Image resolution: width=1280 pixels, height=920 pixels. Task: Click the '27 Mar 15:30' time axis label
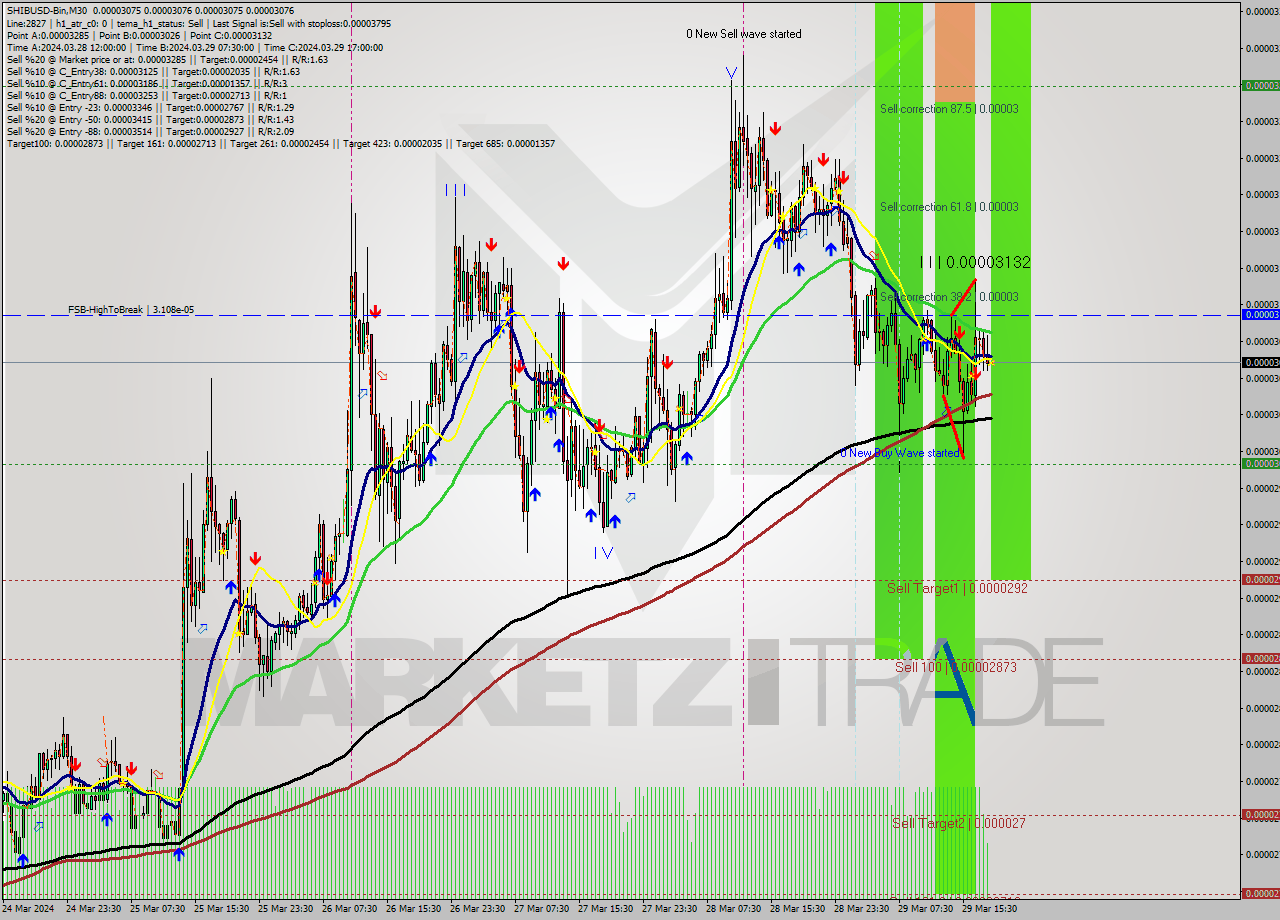(606, 909)
